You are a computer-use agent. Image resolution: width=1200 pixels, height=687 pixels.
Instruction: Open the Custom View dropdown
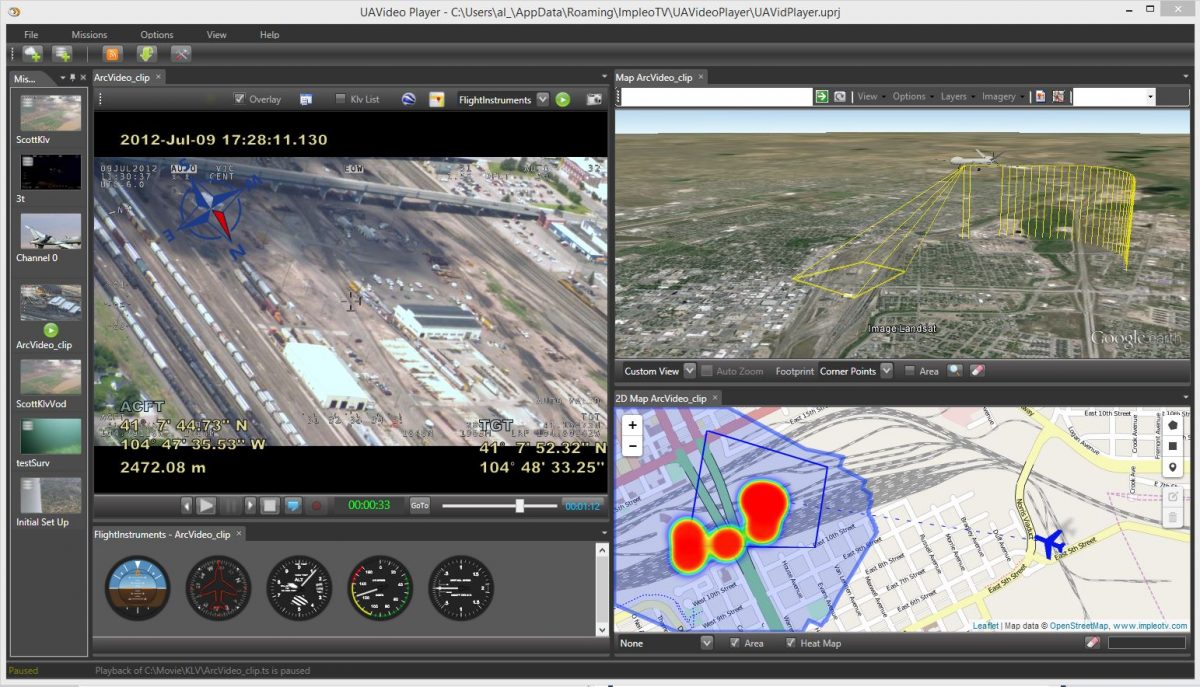tap(689, 371)
